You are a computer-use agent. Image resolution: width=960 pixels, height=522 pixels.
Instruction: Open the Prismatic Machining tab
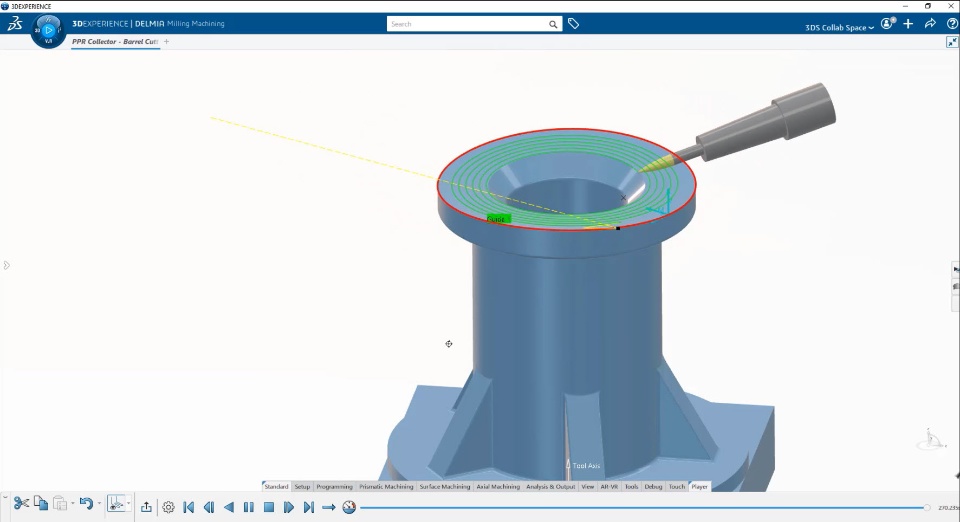[386, 487]
